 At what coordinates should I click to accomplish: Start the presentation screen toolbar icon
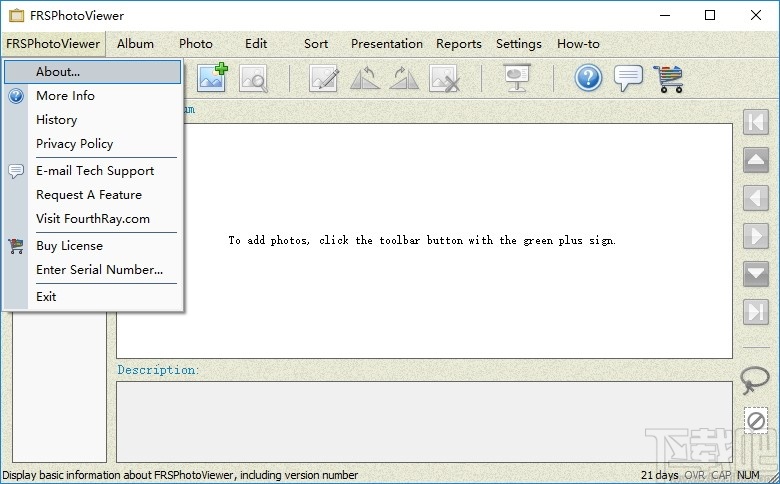[x=517, y=78]
